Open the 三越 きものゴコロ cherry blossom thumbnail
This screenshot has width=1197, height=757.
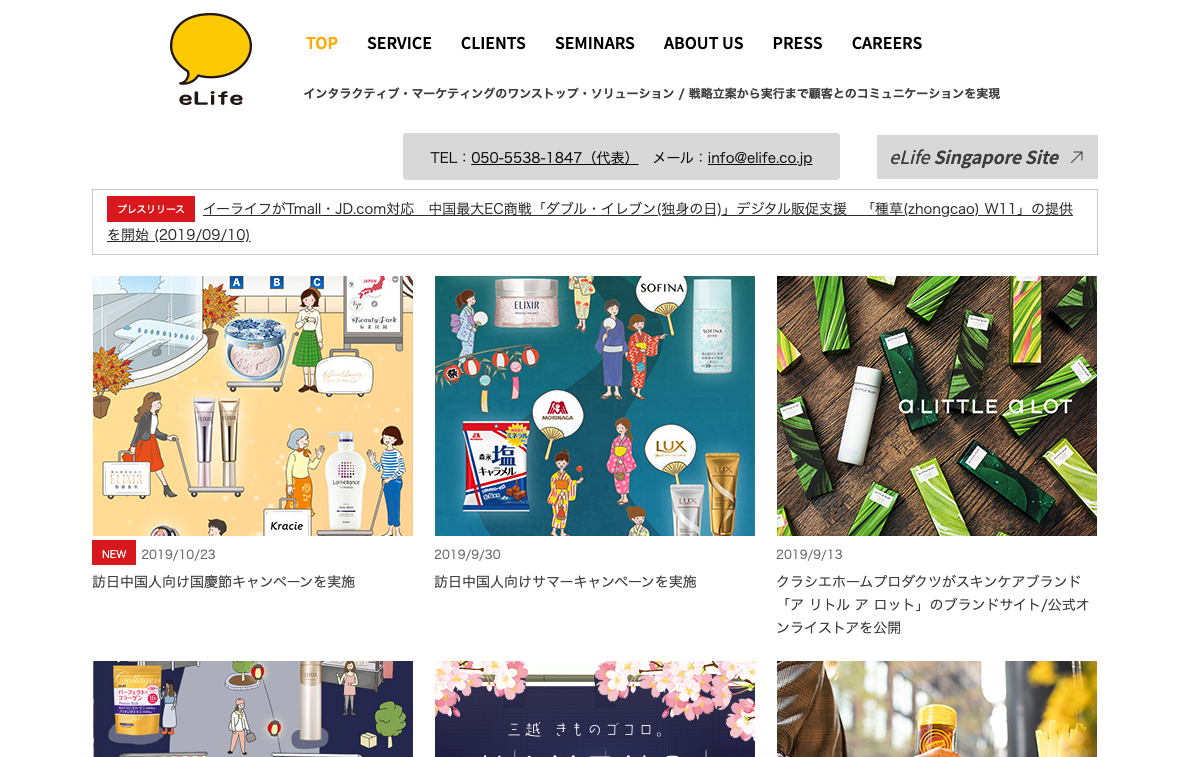pyautogui.click(x=595, y=709)
